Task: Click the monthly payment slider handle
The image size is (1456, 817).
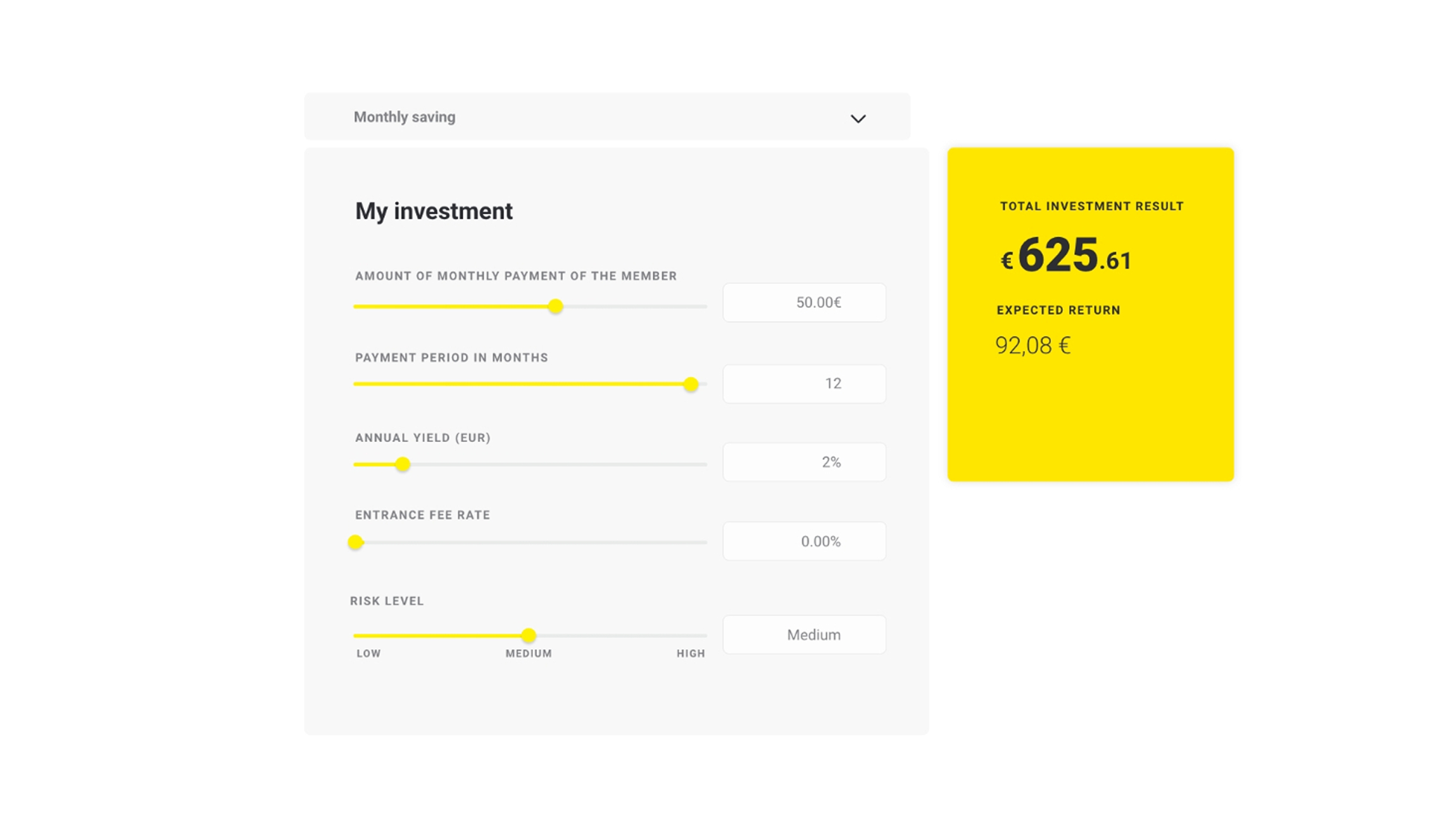Action: coord(555,307)
